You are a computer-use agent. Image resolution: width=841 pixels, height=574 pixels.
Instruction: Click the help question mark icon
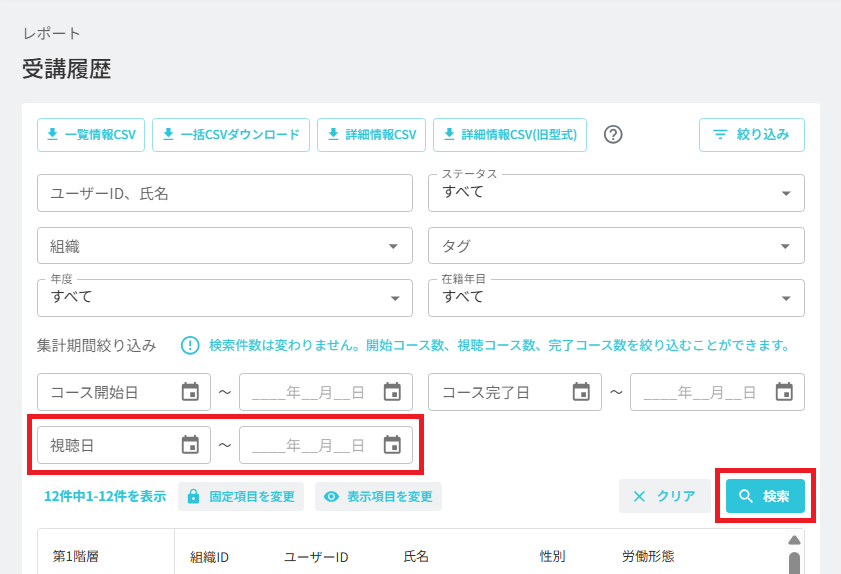coord(613,135)
